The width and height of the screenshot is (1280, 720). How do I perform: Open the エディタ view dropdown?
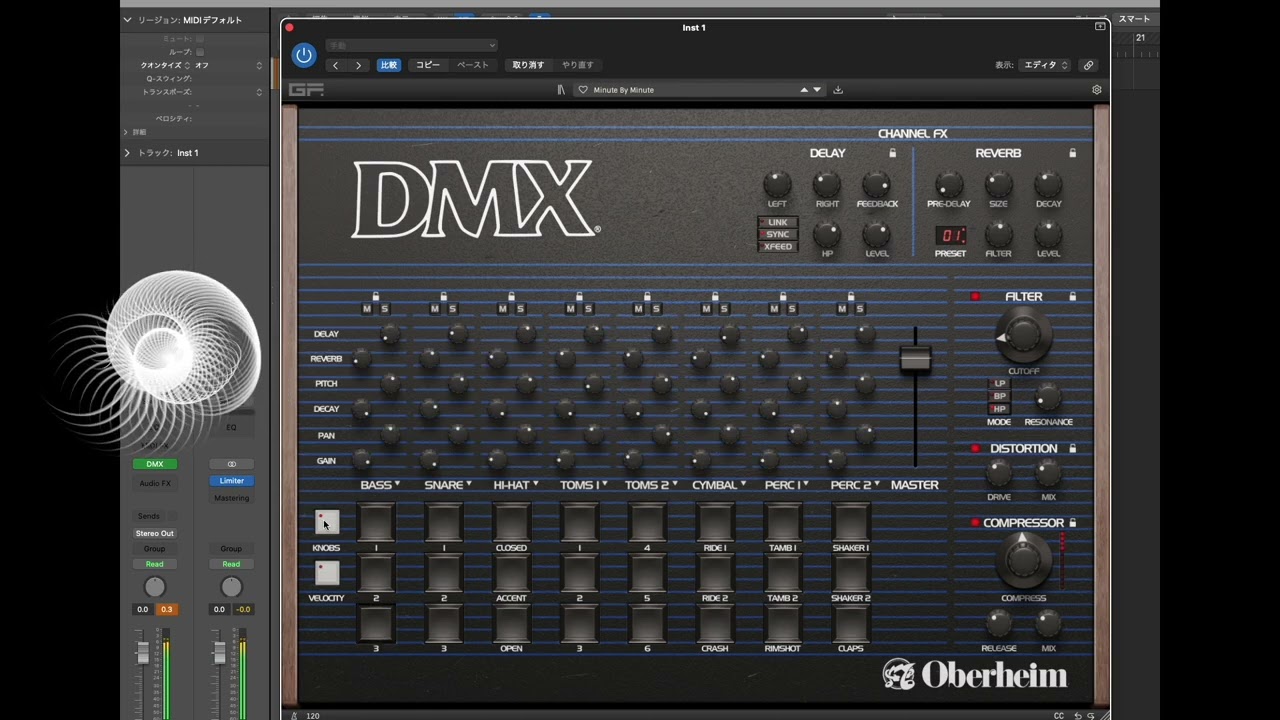1045,65
